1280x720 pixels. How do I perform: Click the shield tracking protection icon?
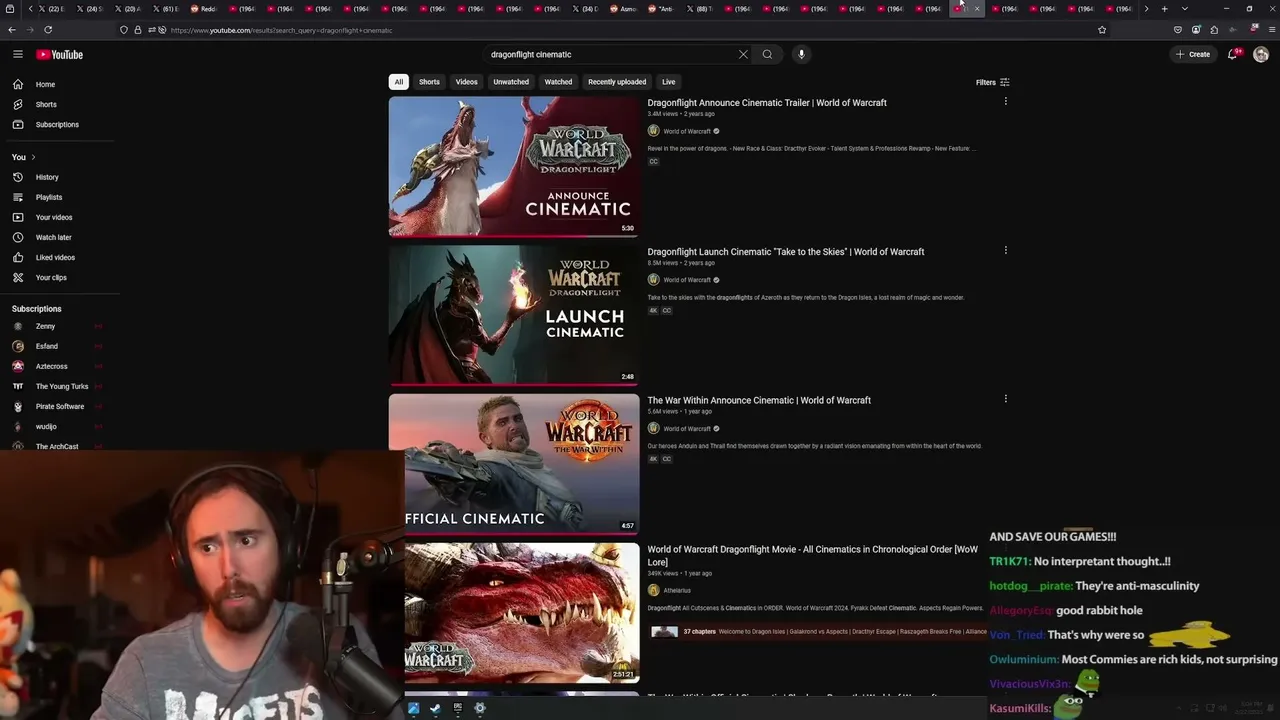(x=124, y=30)
